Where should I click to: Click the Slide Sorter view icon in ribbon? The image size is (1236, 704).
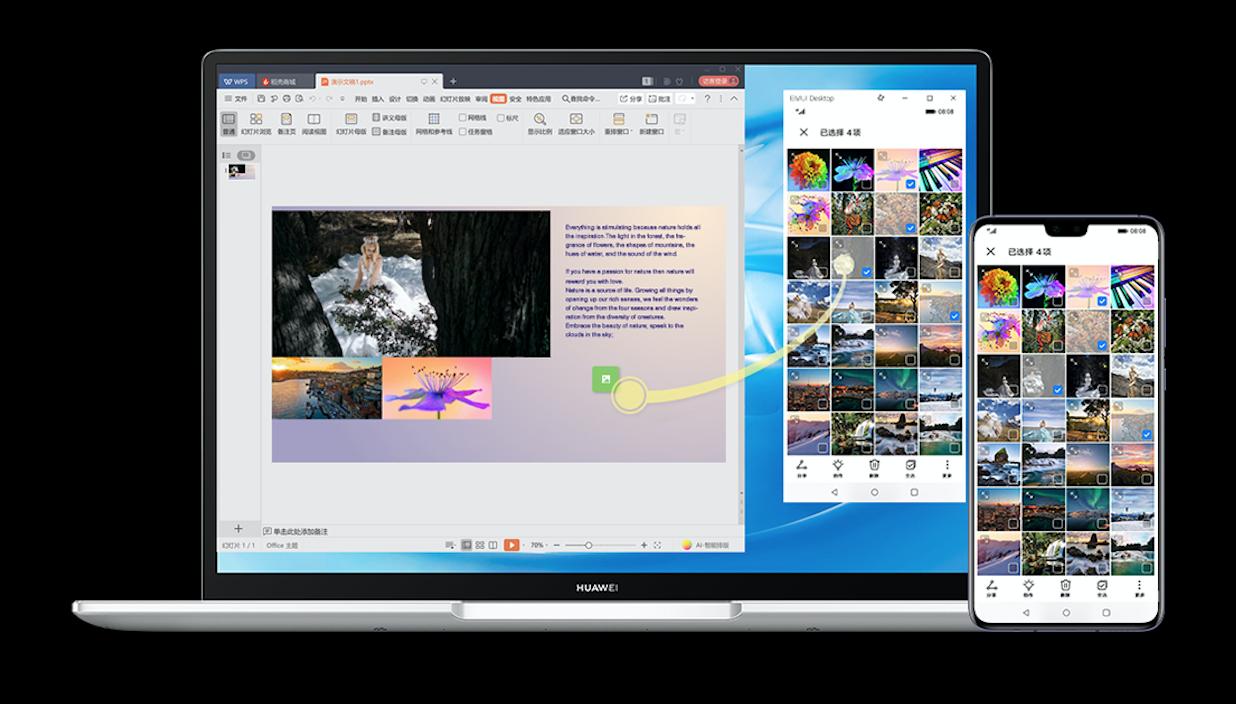click(x=255, y=120)
